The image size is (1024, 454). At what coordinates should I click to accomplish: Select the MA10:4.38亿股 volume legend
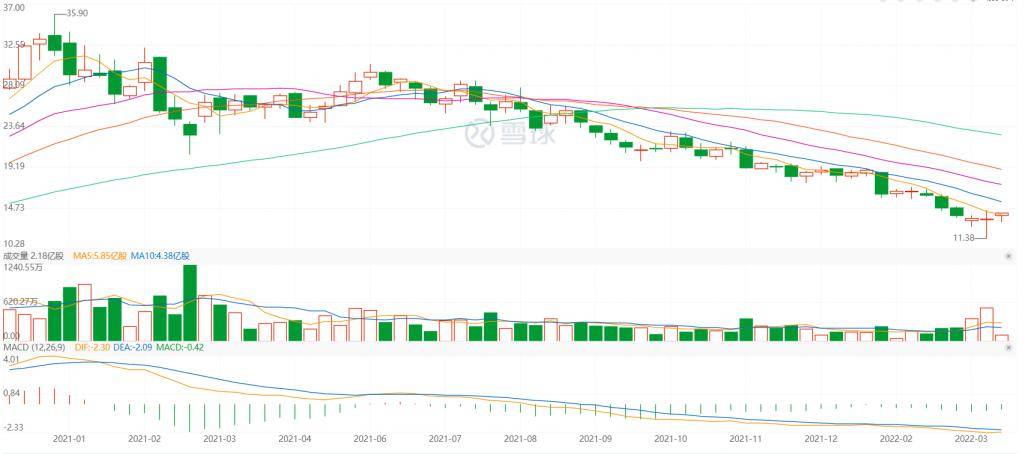click(159, 257)
